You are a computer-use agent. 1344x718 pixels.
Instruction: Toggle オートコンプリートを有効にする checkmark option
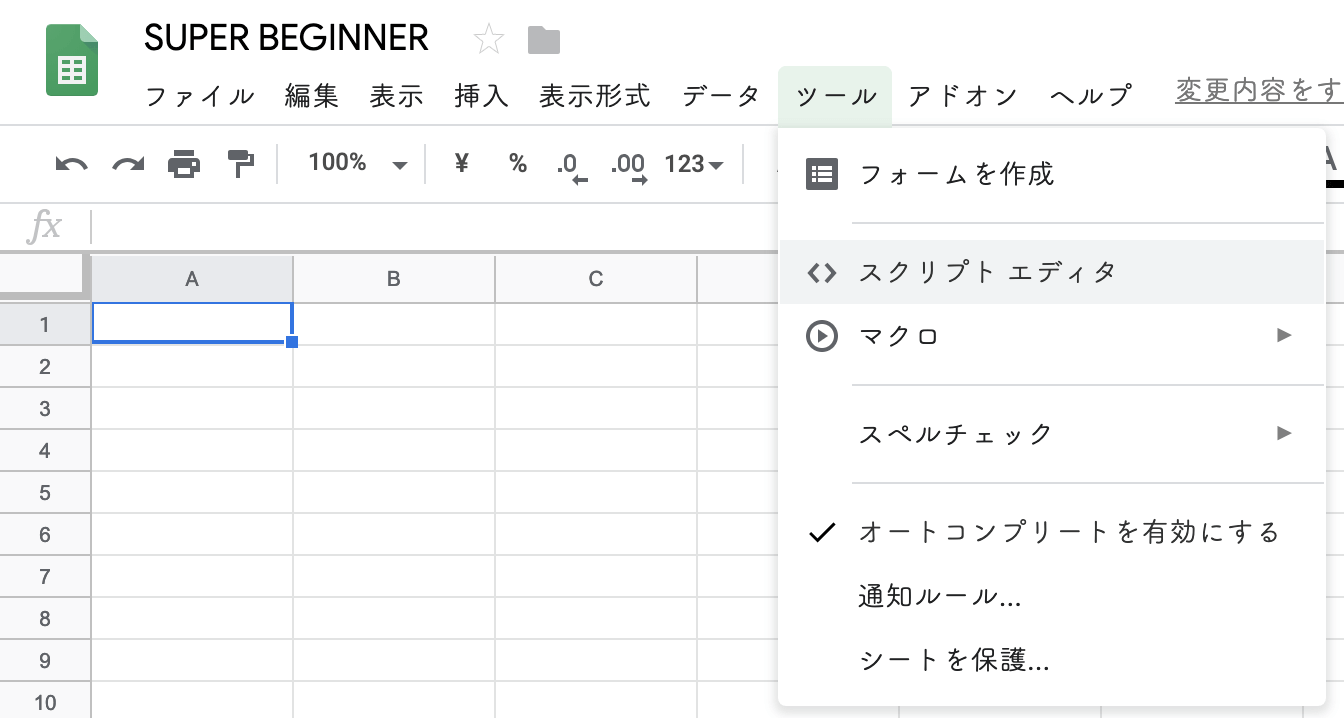(x=1068, y=532)
